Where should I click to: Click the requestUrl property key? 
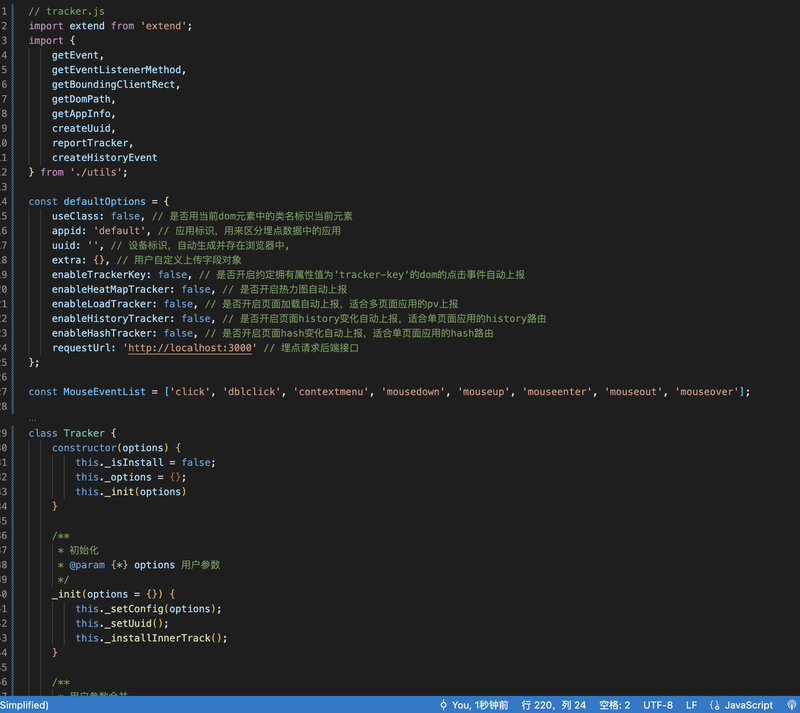(81, 348)
